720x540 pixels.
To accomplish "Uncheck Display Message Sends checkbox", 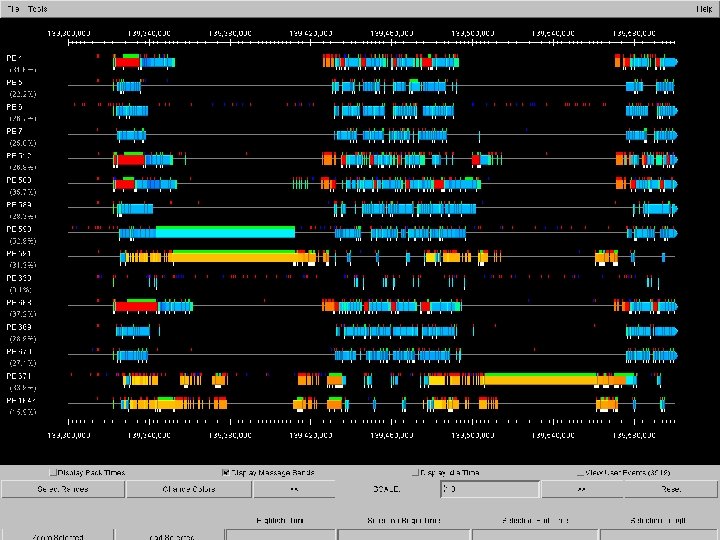I will click(x=225, y=472).
